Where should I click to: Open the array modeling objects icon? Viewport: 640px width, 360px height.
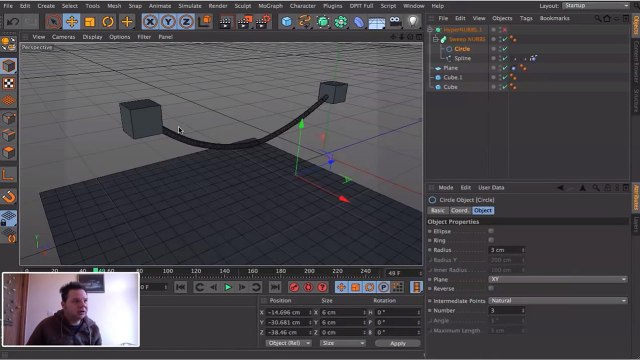[341, 22]
